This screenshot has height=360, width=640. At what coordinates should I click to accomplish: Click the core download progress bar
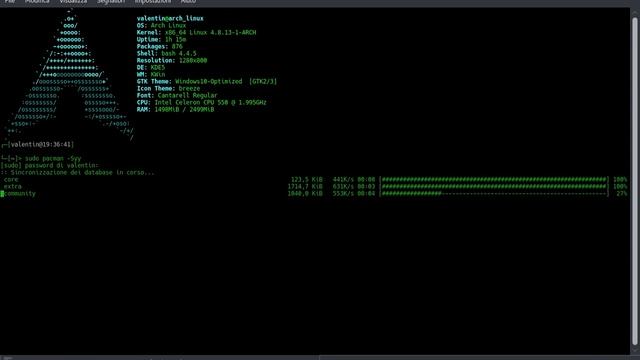point(494,180)
